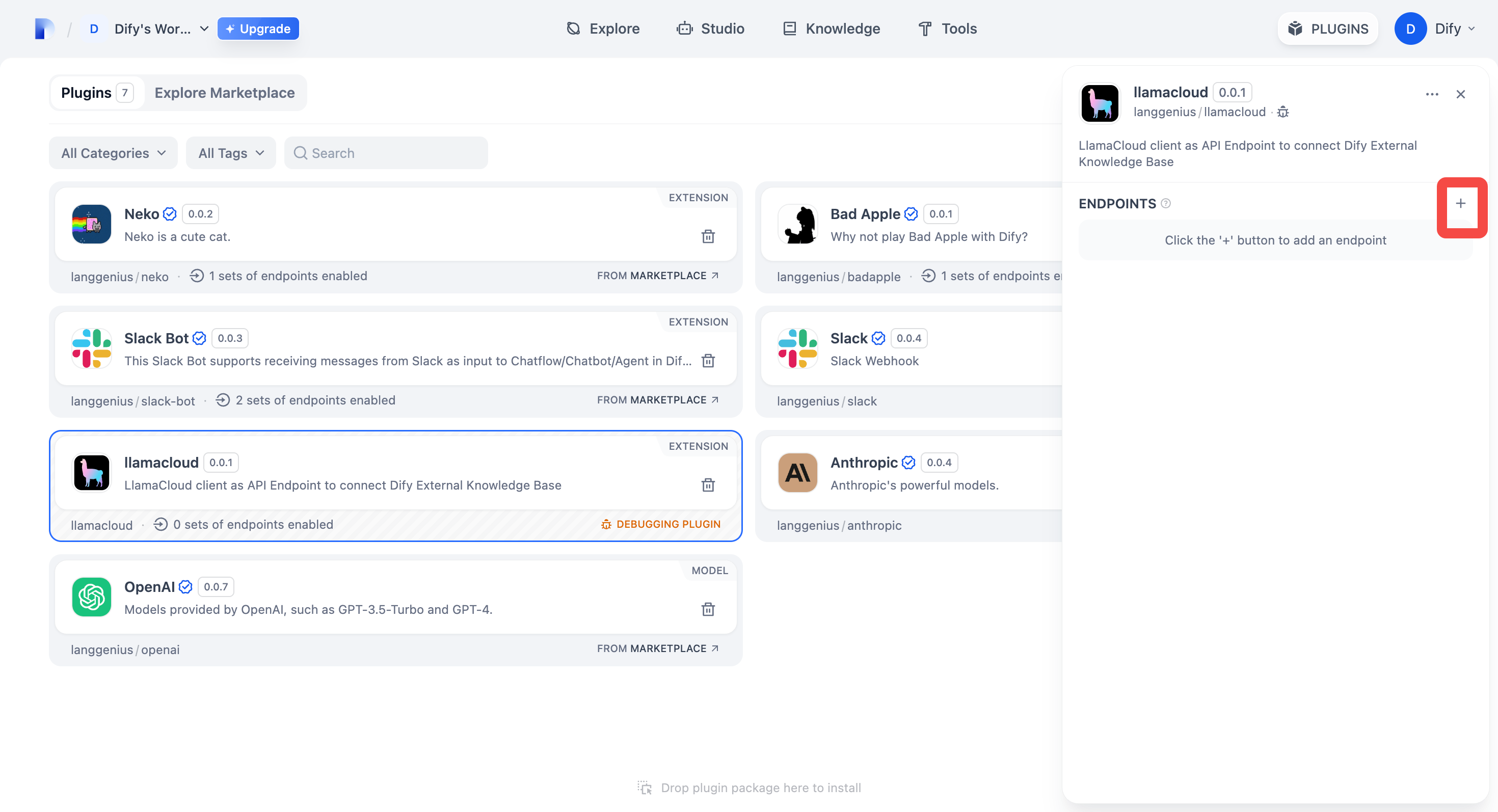The width and height of the screenshot is (1498, 812).
Task: Focus the plugin Search field
Action: (x=386, y=153)
